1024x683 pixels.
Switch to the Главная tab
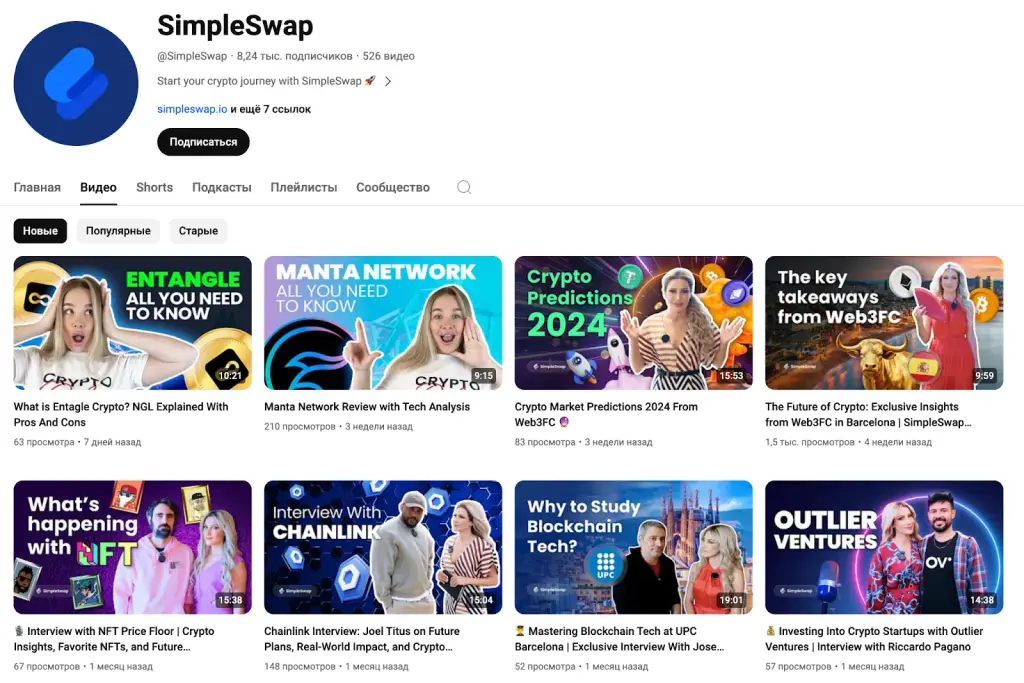coord(37,187)
